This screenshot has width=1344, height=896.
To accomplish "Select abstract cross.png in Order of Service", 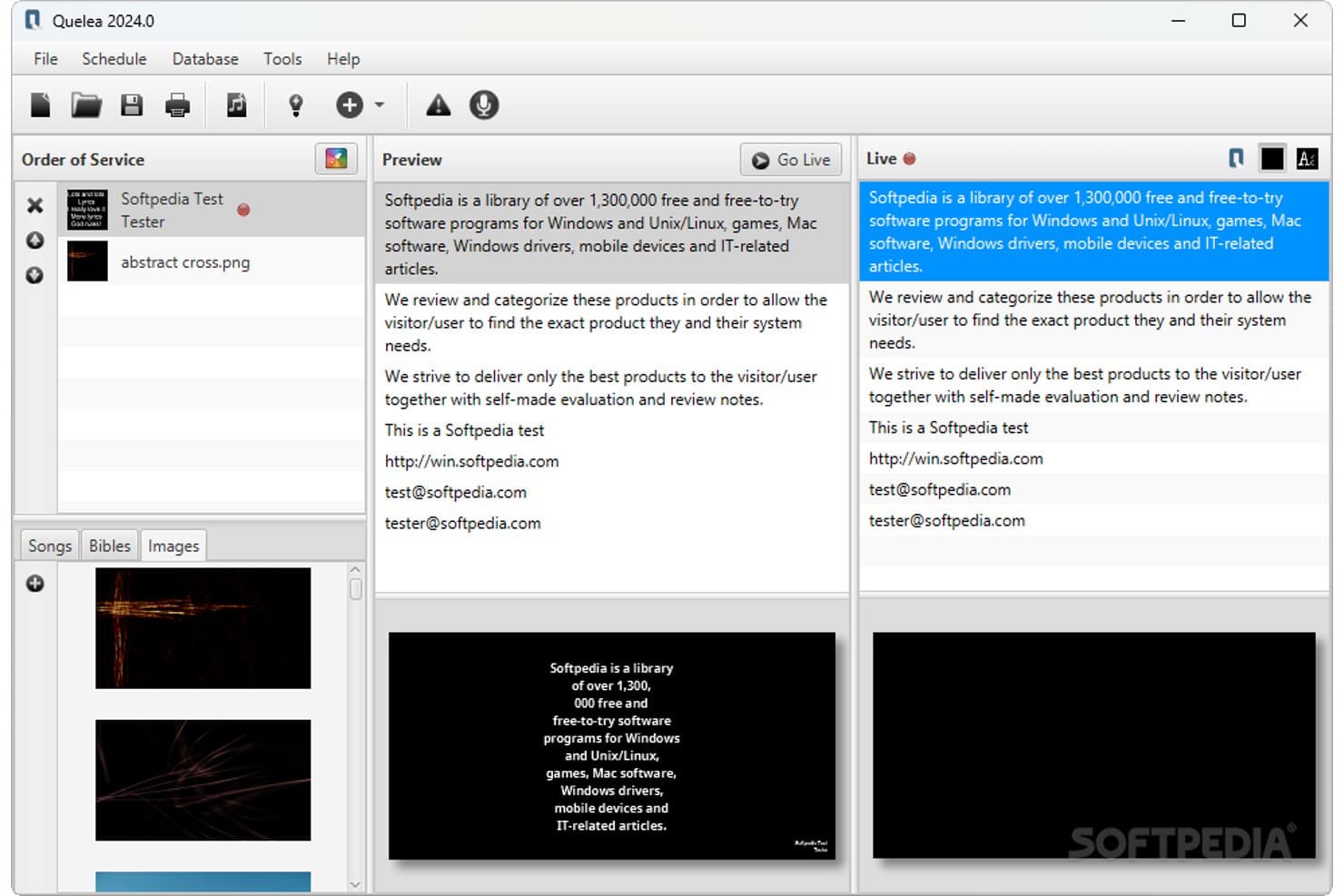I will (212, 261).
